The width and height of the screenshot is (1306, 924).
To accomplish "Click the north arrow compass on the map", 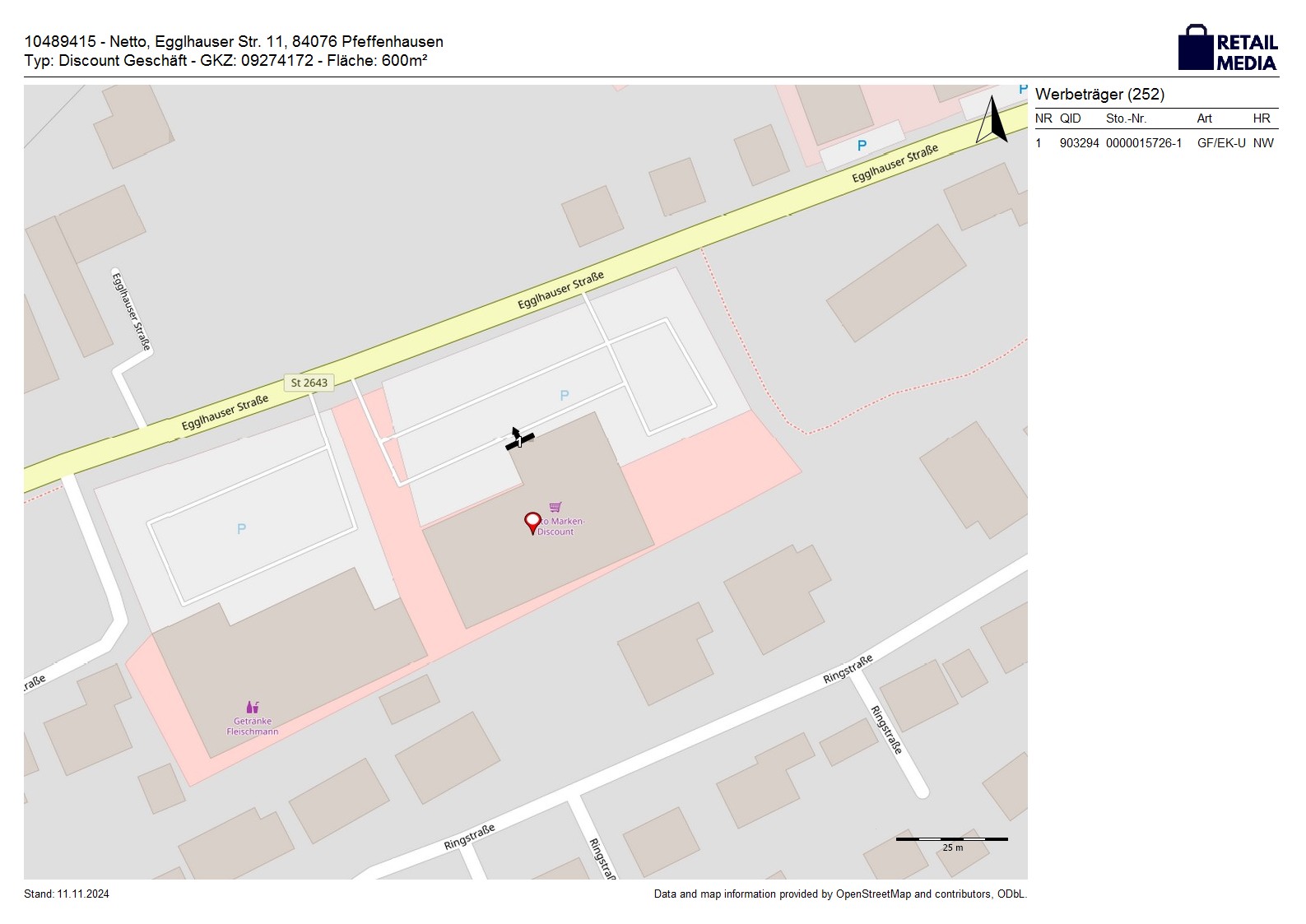I will (x=992, y=120).
